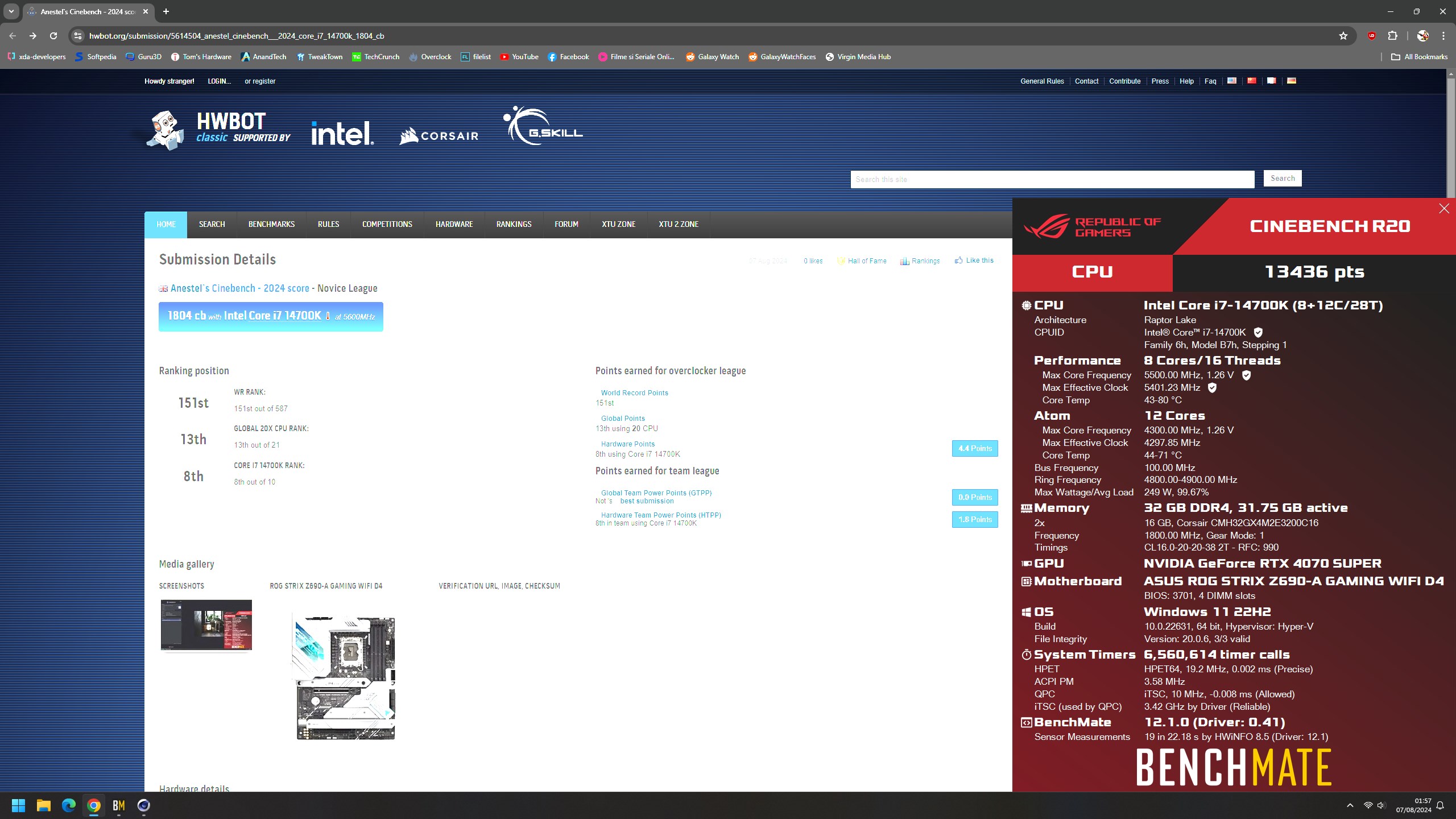The width and height of the screenshot is (1456, 819).
Task: Open the Chrome profile avatar
Action: 1423,36
